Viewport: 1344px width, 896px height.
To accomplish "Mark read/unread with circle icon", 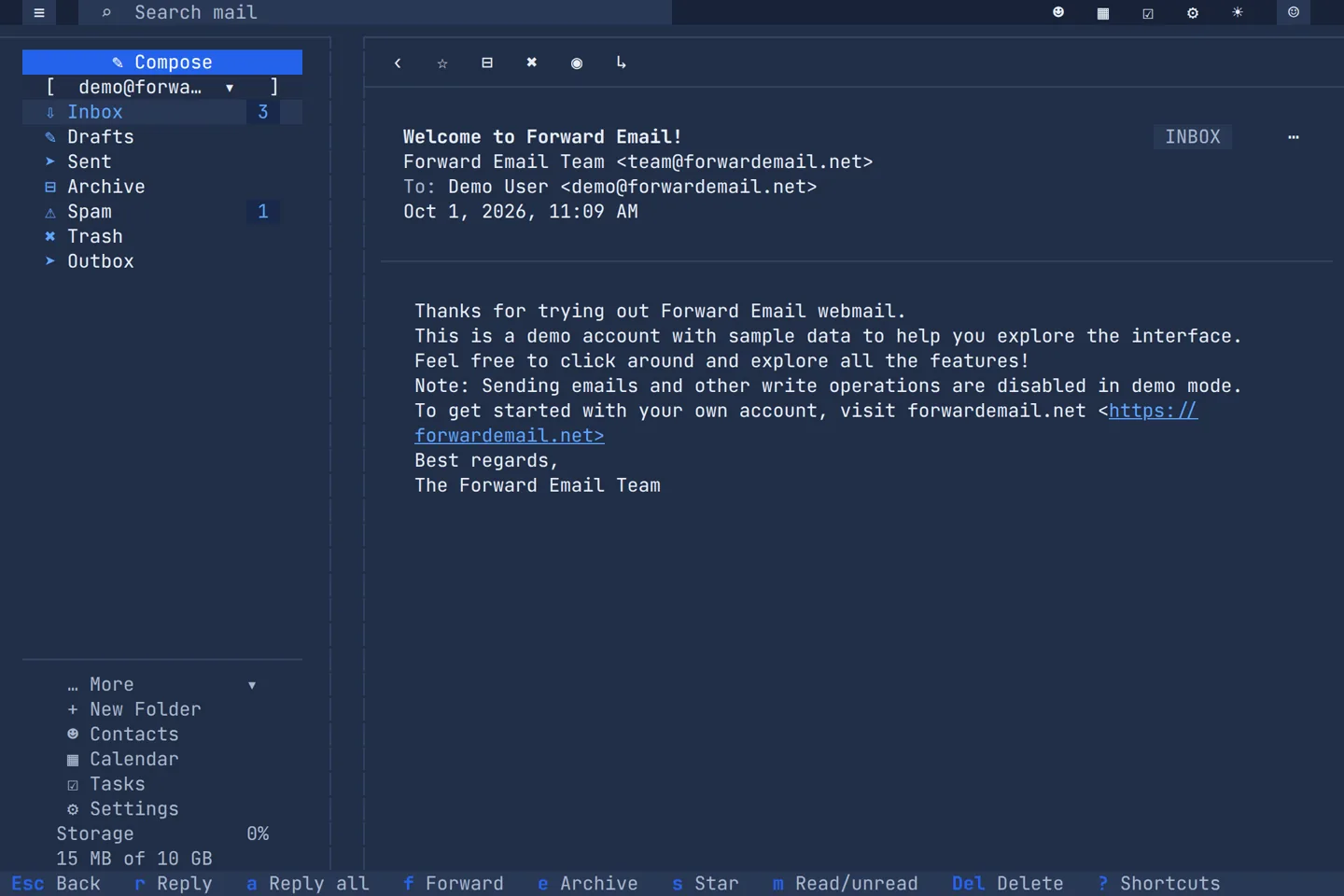I will coord(577,63).
